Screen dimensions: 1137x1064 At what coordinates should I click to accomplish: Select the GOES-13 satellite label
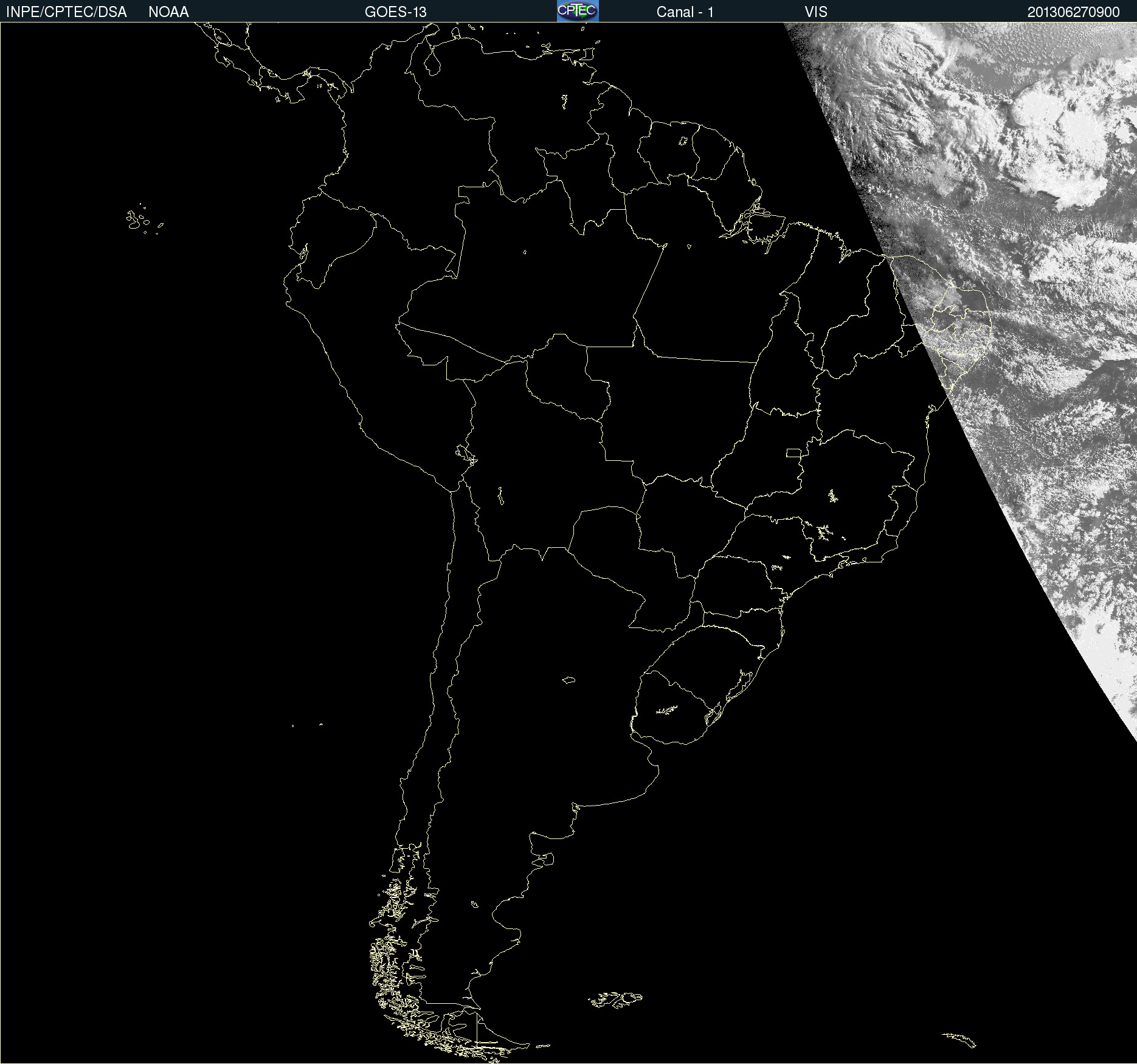pyautogui.click(x=395, y=12)
